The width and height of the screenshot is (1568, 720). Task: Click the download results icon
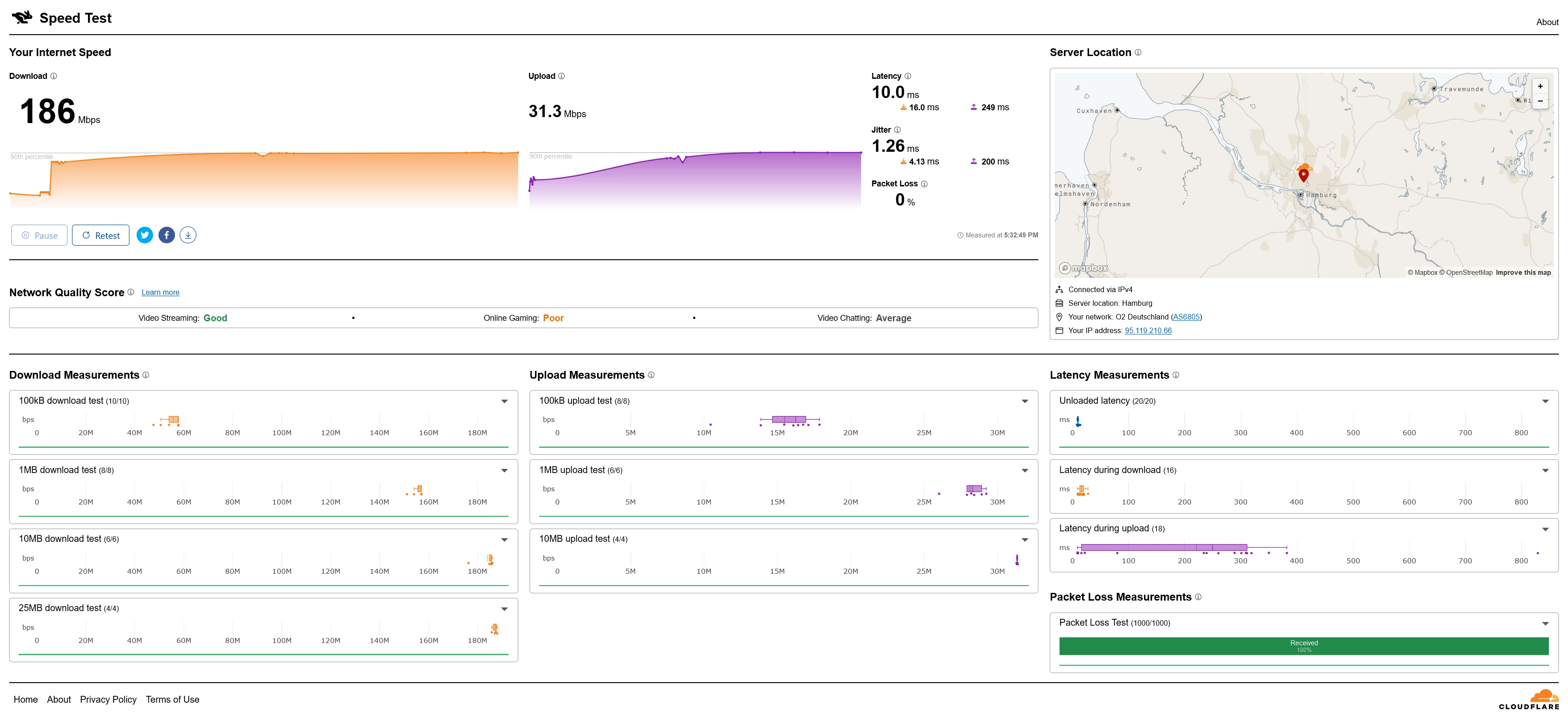point(188,235)
